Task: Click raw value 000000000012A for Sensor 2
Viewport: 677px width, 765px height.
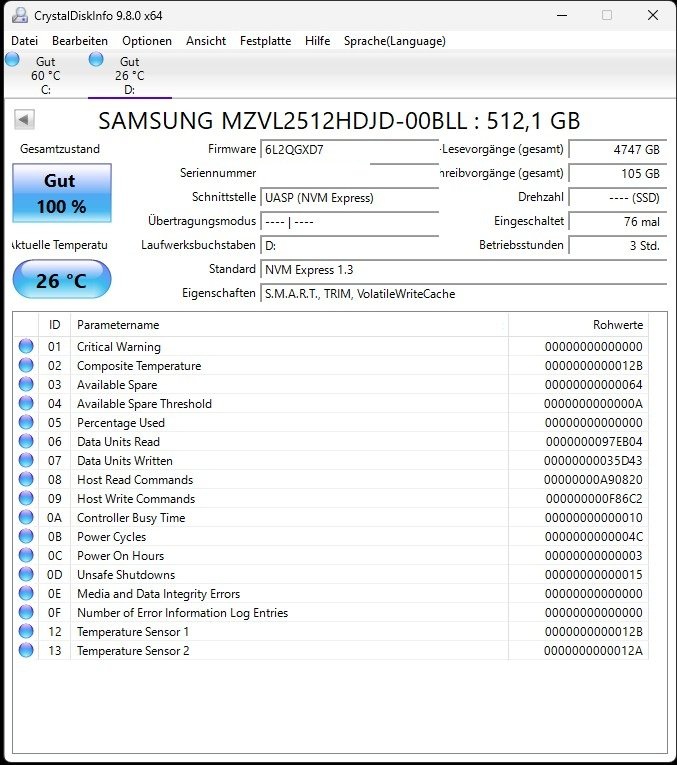Action: tap(593, 651)
